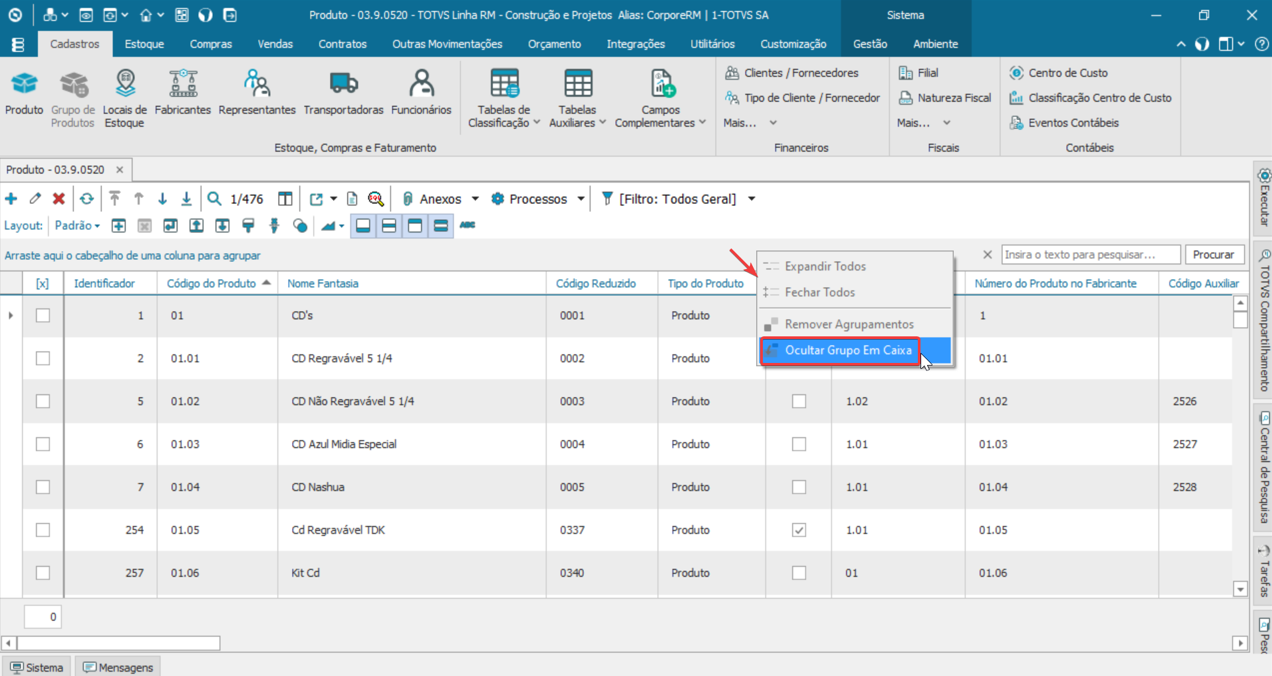Open the Filial option
1272x676 pixels.
click(918, 73)
